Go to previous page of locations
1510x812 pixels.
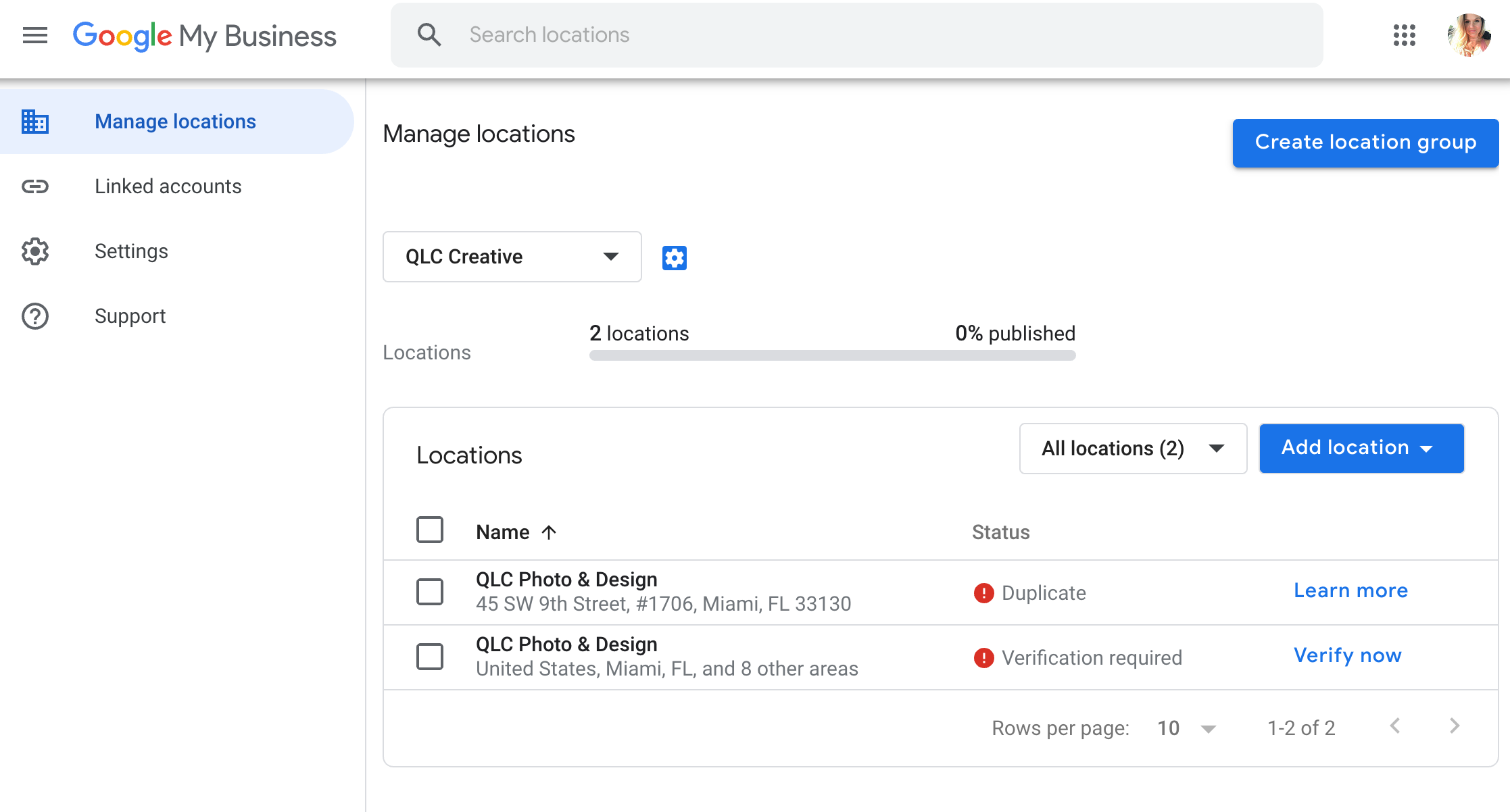coord(1394,726)
